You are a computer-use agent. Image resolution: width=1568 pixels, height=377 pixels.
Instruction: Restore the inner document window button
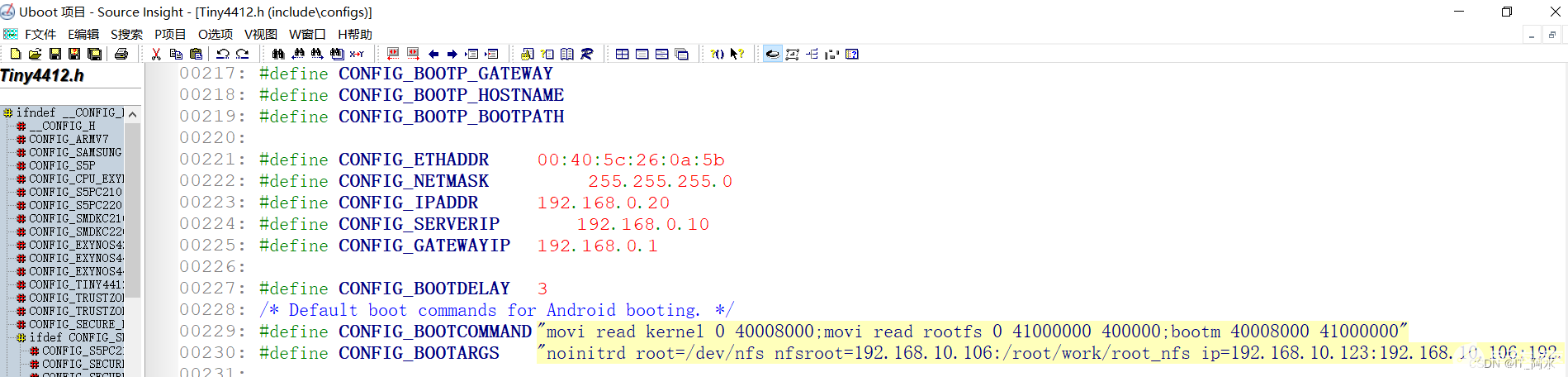click(1552, 35)
